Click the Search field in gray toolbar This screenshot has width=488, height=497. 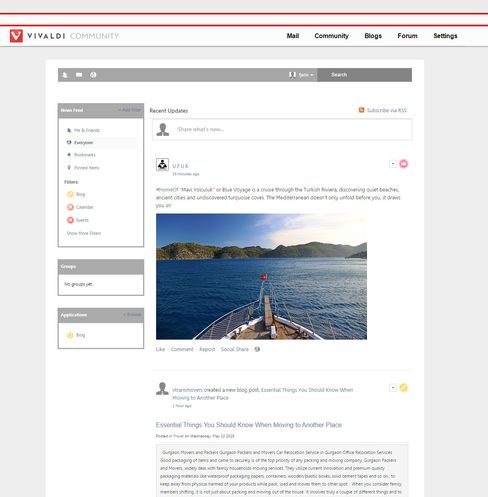click(364, 75)
